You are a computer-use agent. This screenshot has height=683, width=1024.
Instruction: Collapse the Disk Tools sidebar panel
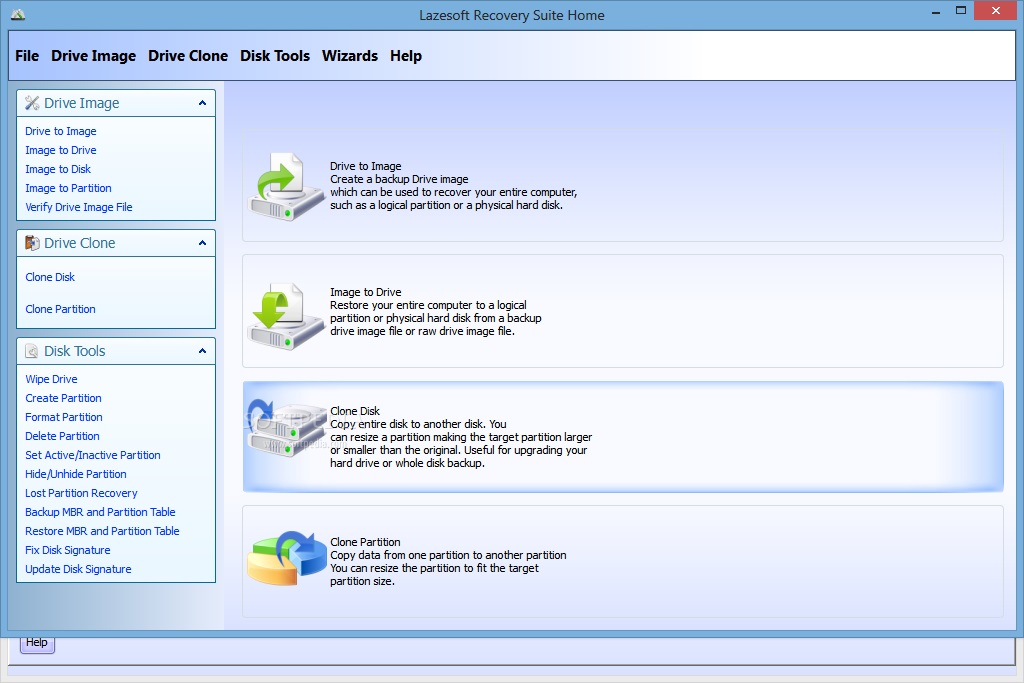(x=202, y=351)
